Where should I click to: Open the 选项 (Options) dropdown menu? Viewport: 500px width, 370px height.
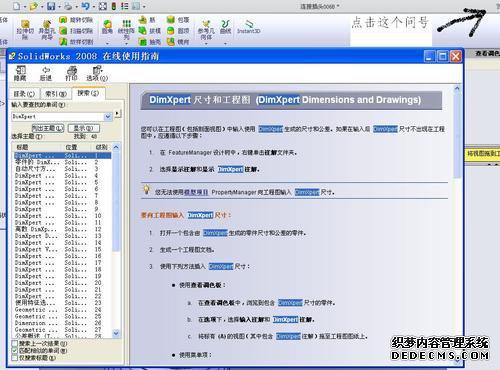pos(97,73)
